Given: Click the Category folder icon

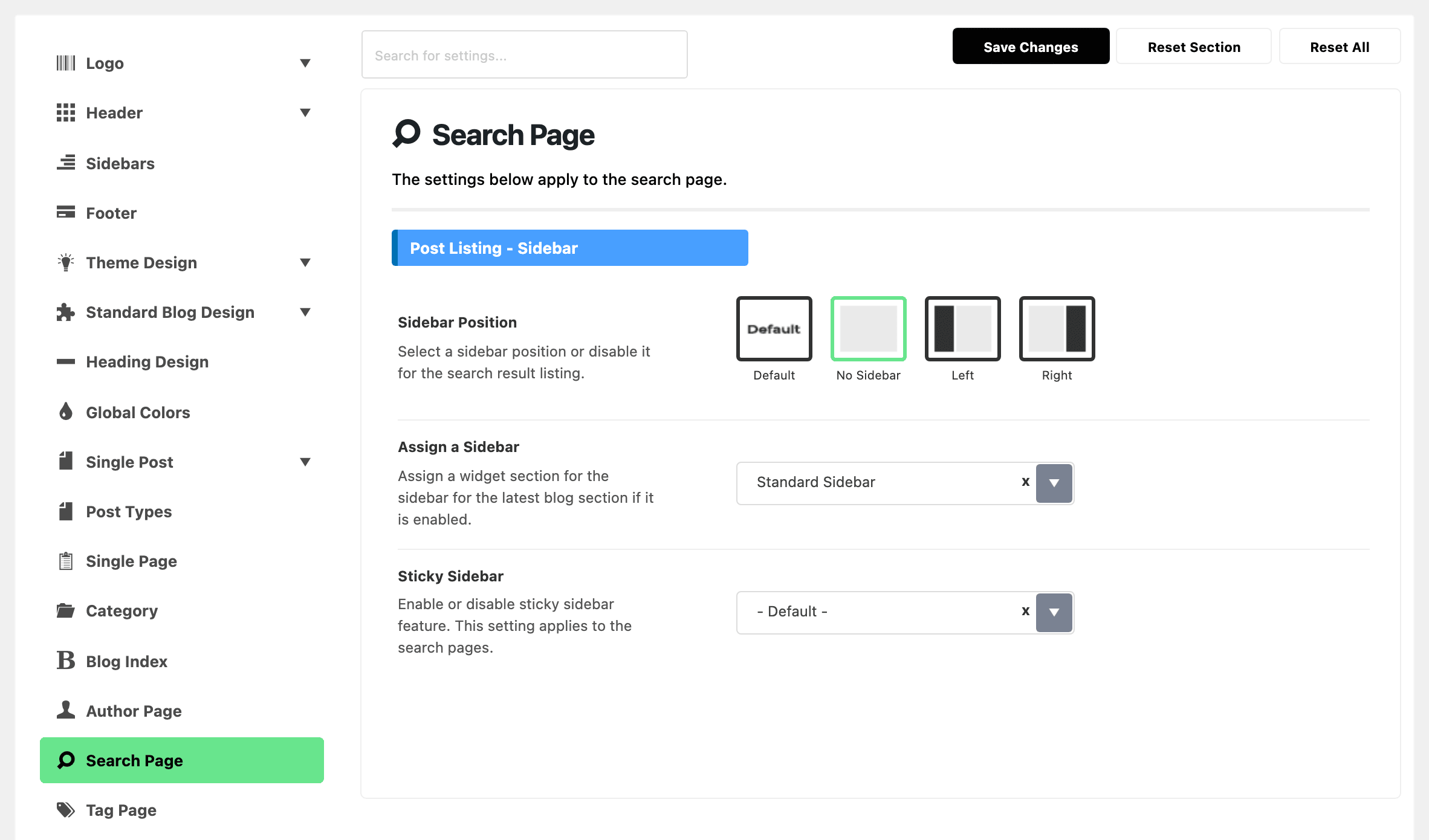Looking at the screenshot, I should coord(66,610).
